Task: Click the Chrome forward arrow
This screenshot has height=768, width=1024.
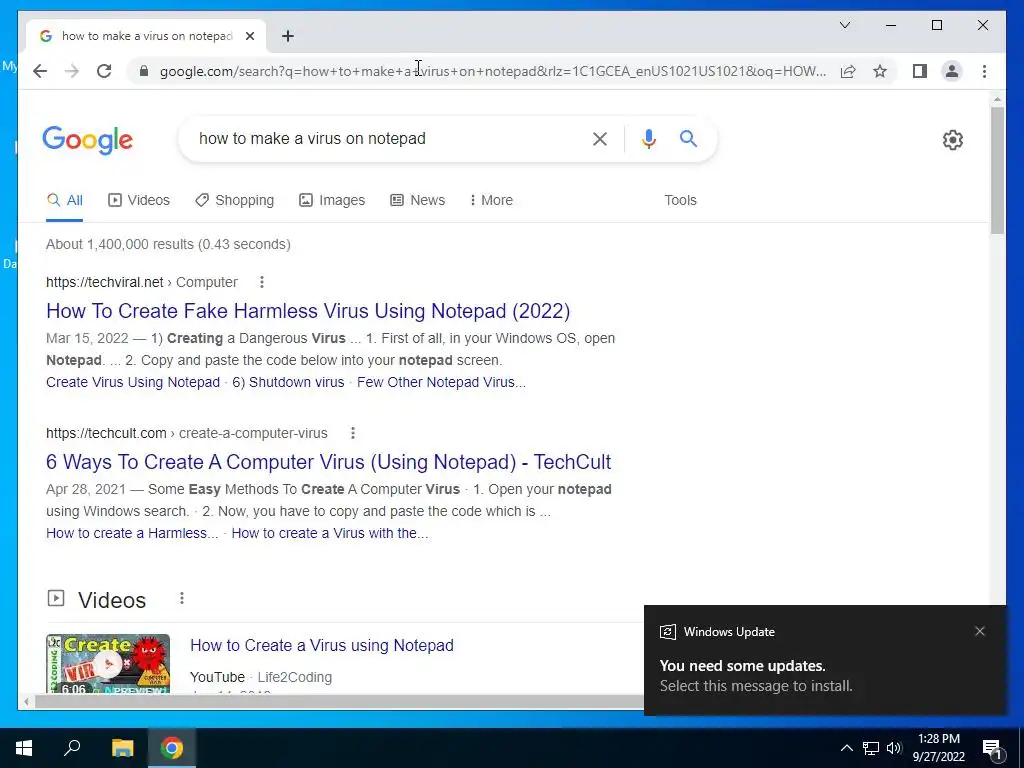Action: pyautogui.click(x=72, y=71)
